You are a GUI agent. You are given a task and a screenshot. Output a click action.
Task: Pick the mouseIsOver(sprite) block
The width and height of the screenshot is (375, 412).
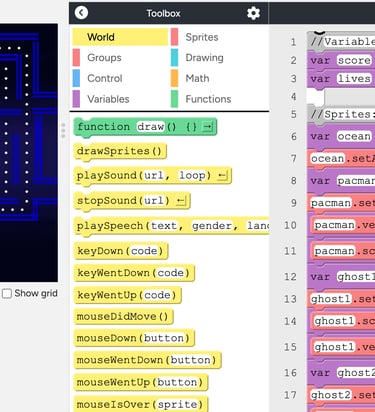140,404
